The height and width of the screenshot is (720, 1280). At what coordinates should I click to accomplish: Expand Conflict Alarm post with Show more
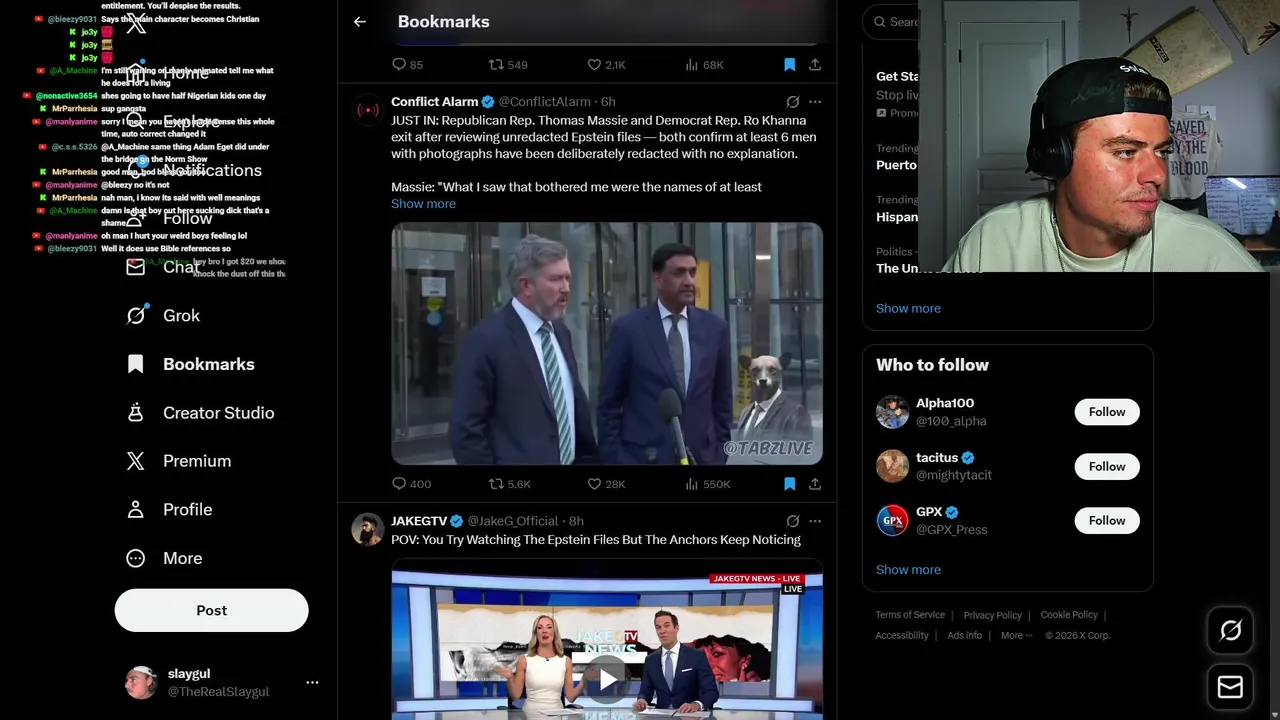[x=423, y=204]
